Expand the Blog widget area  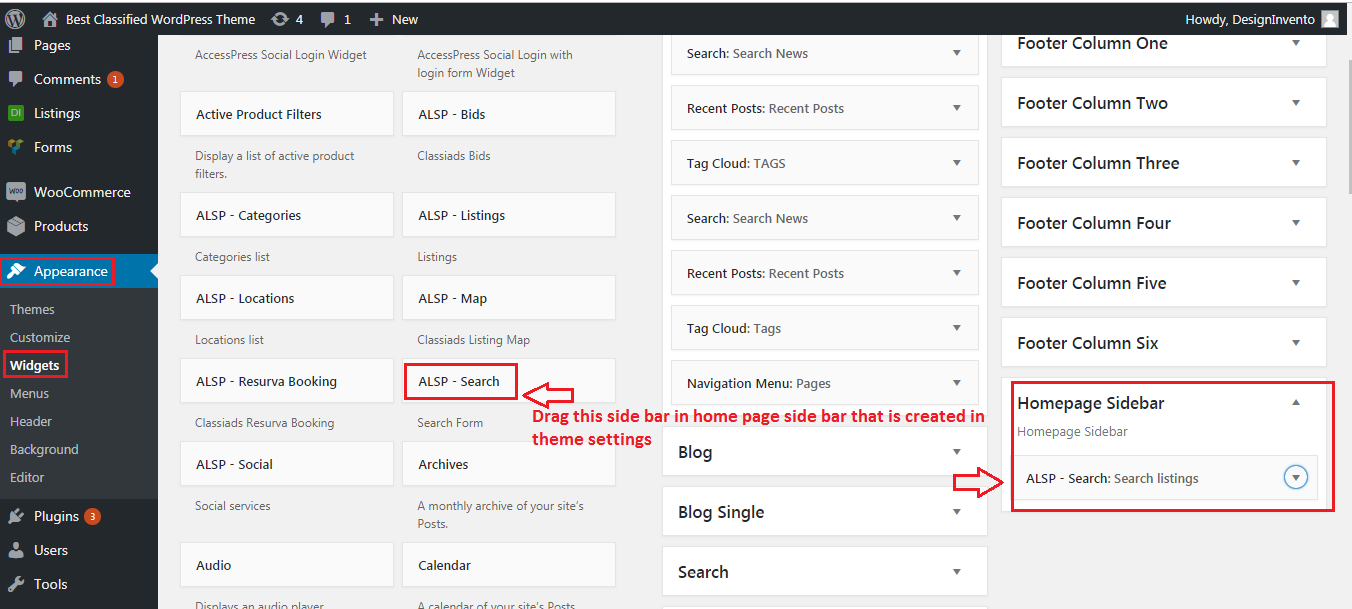click(x=956, y=452)
